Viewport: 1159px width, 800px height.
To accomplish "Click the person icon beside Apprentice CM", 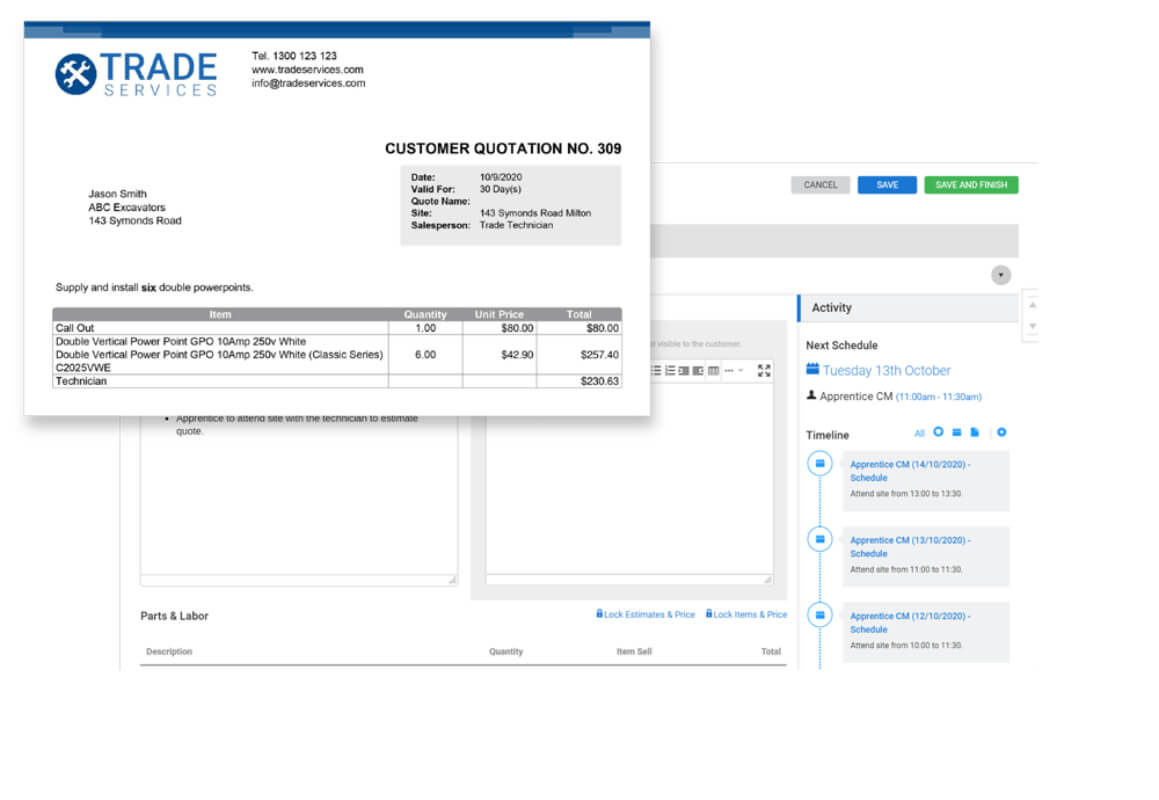I will pos(811,396).
